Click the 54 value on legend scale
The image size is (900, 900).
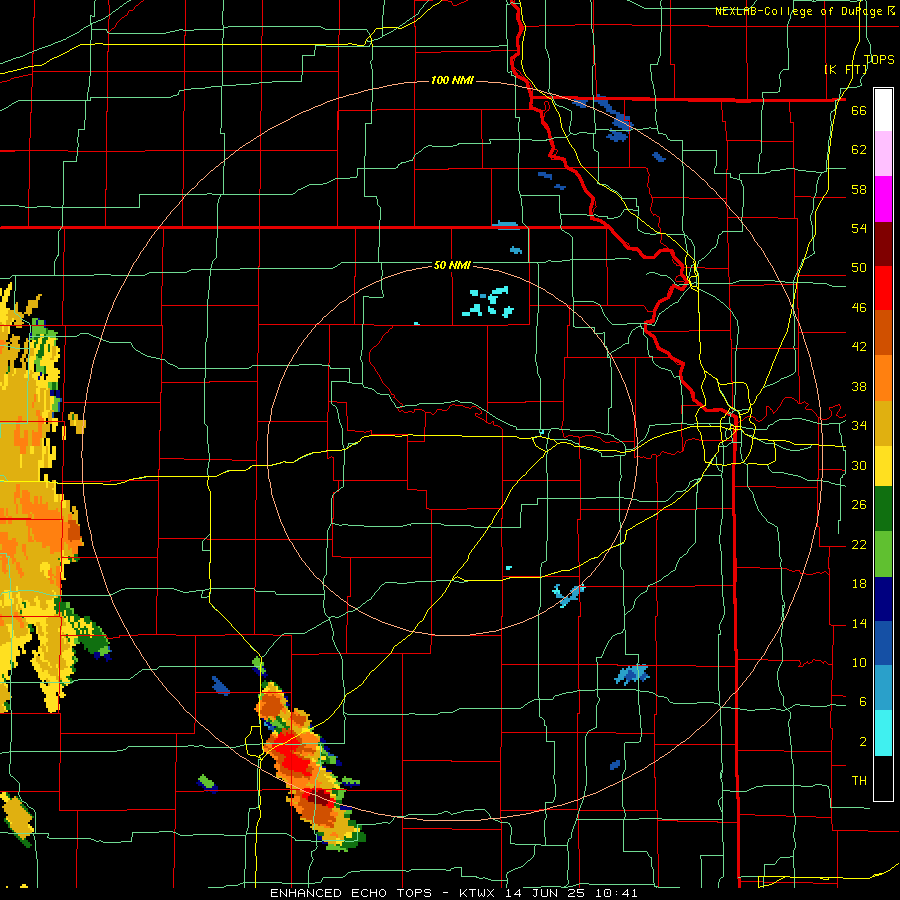[x=859, y=228]
